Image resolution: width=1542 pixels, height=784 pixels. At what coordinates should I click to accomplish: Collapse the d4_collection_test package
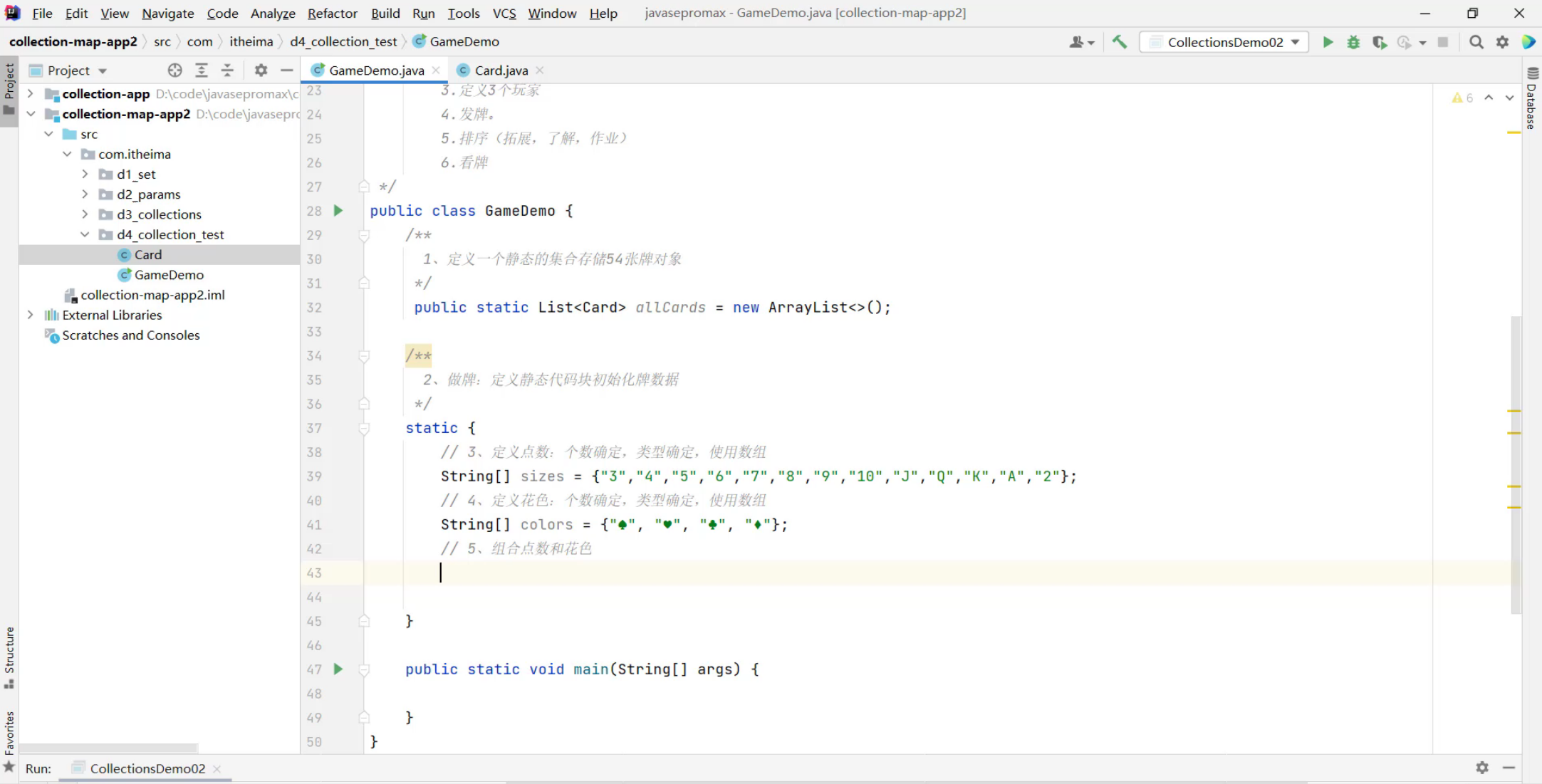85,234
